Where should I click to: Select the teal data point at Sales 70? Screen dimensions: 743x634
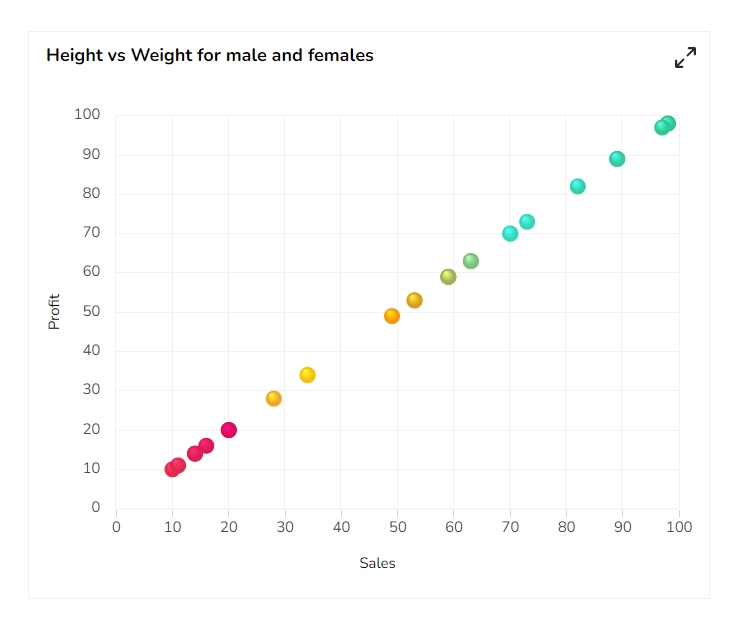tap(510, 234)
